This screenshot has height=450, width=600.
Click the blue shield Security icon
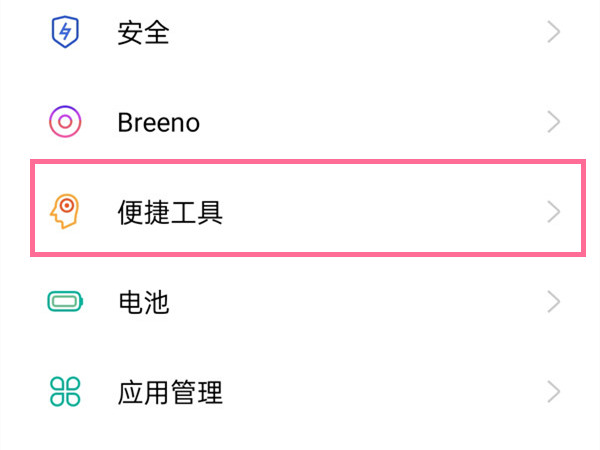64,33
